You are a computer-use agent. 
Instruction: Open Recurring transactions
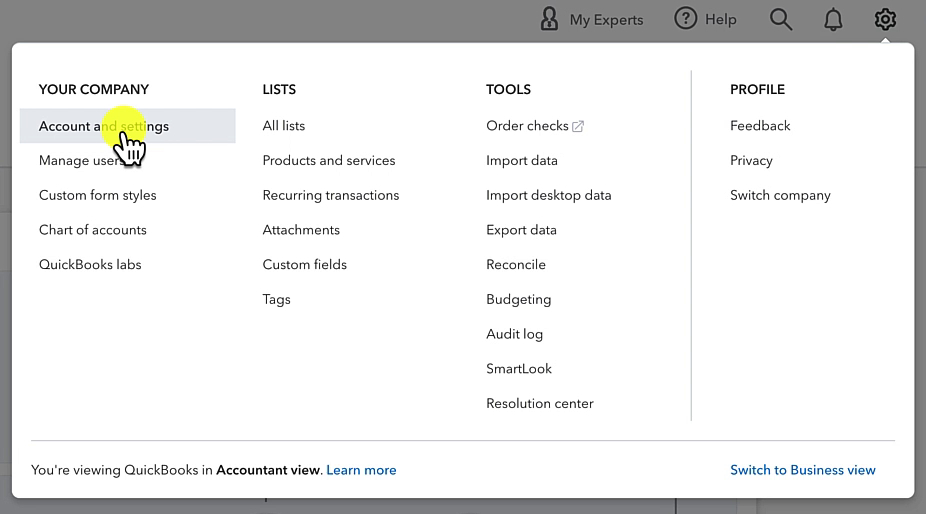click(x=331, y=196)
